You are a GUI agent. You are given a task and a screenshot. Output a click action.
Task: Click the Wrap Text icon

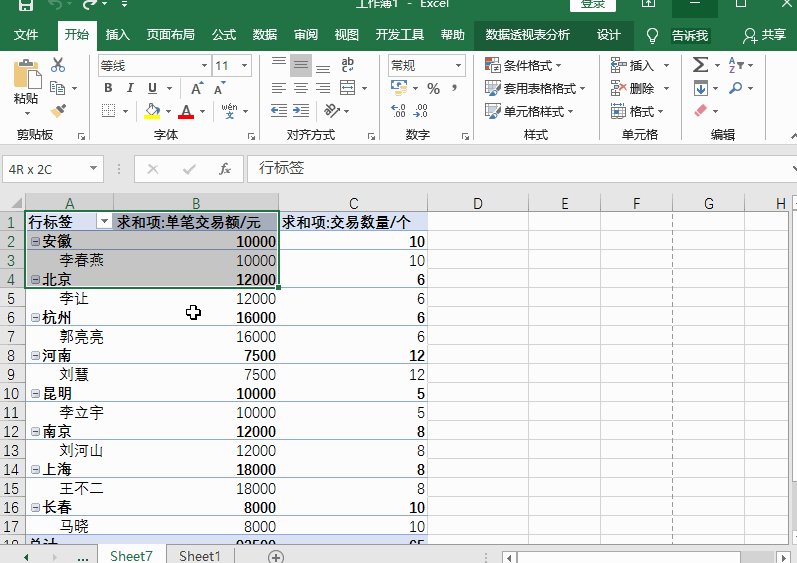click(x=348, y=65)
